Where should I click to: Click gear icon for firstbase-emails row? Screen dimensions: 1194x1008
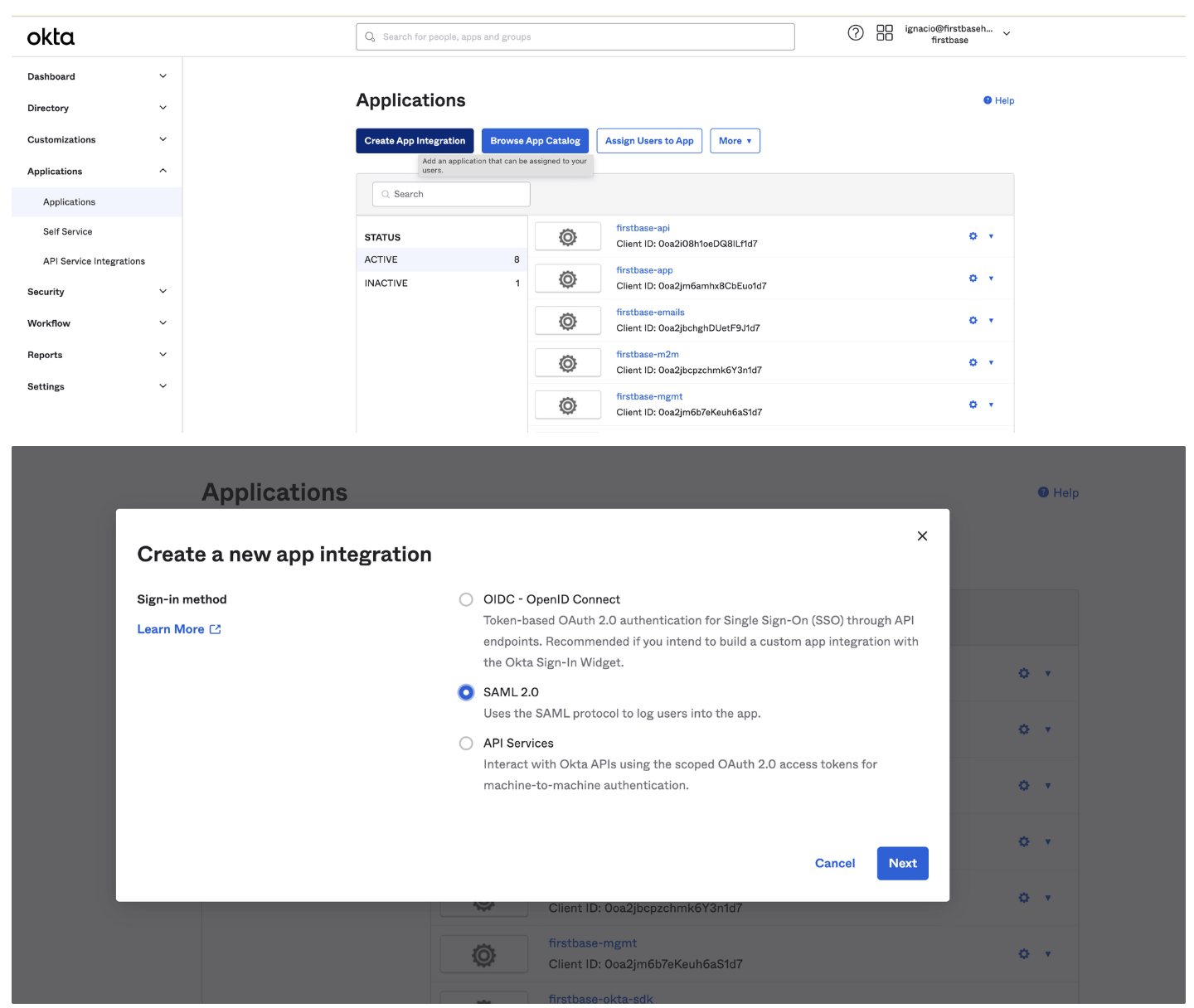pos(973,321)
